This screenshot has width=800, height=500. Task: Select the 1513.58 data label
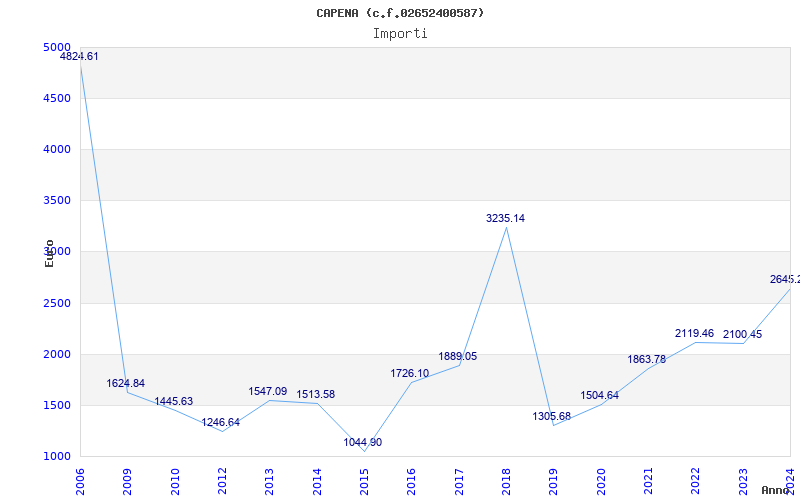pyautogui.click(x=316, y=394)
